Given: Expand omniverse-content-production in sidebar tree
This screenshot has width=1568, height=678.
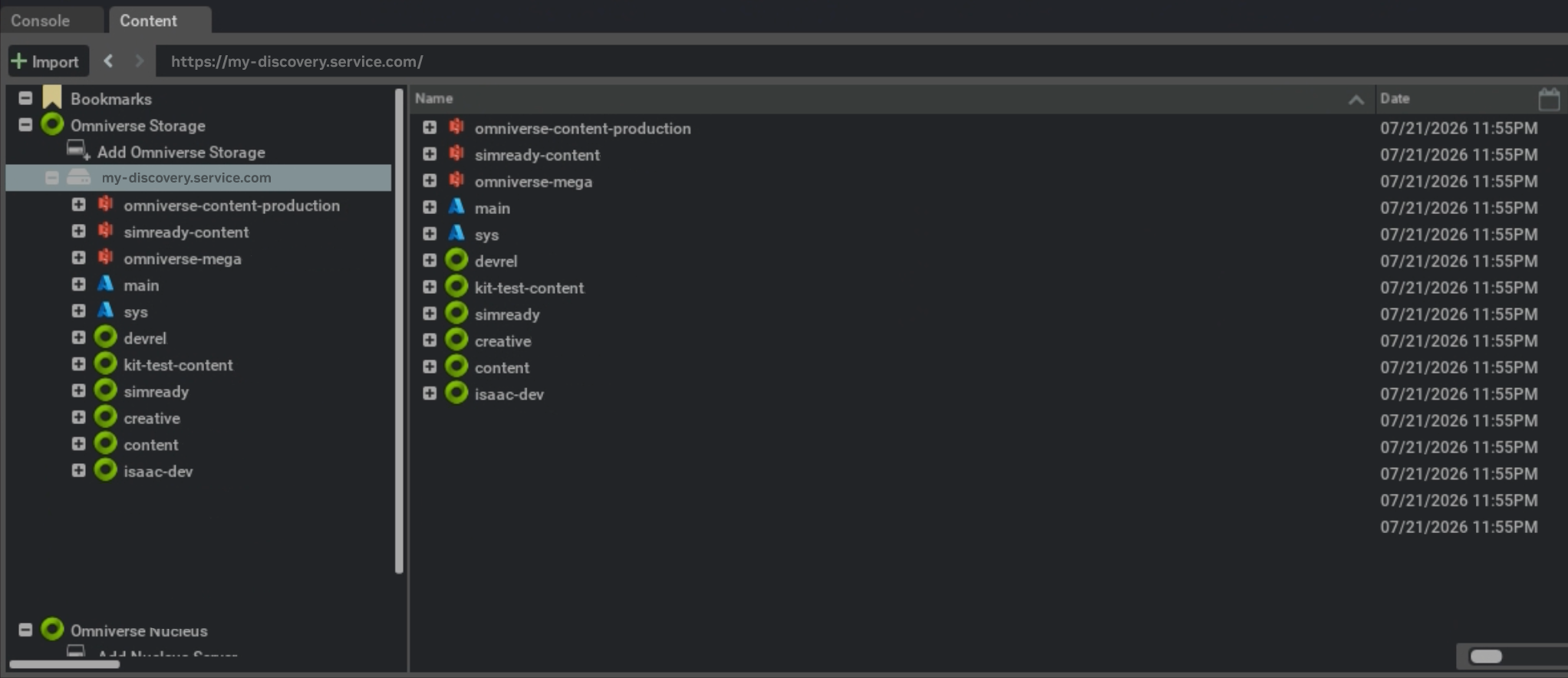Looking at the screenshot, I should pyautogui.click(x=78, y=205).
